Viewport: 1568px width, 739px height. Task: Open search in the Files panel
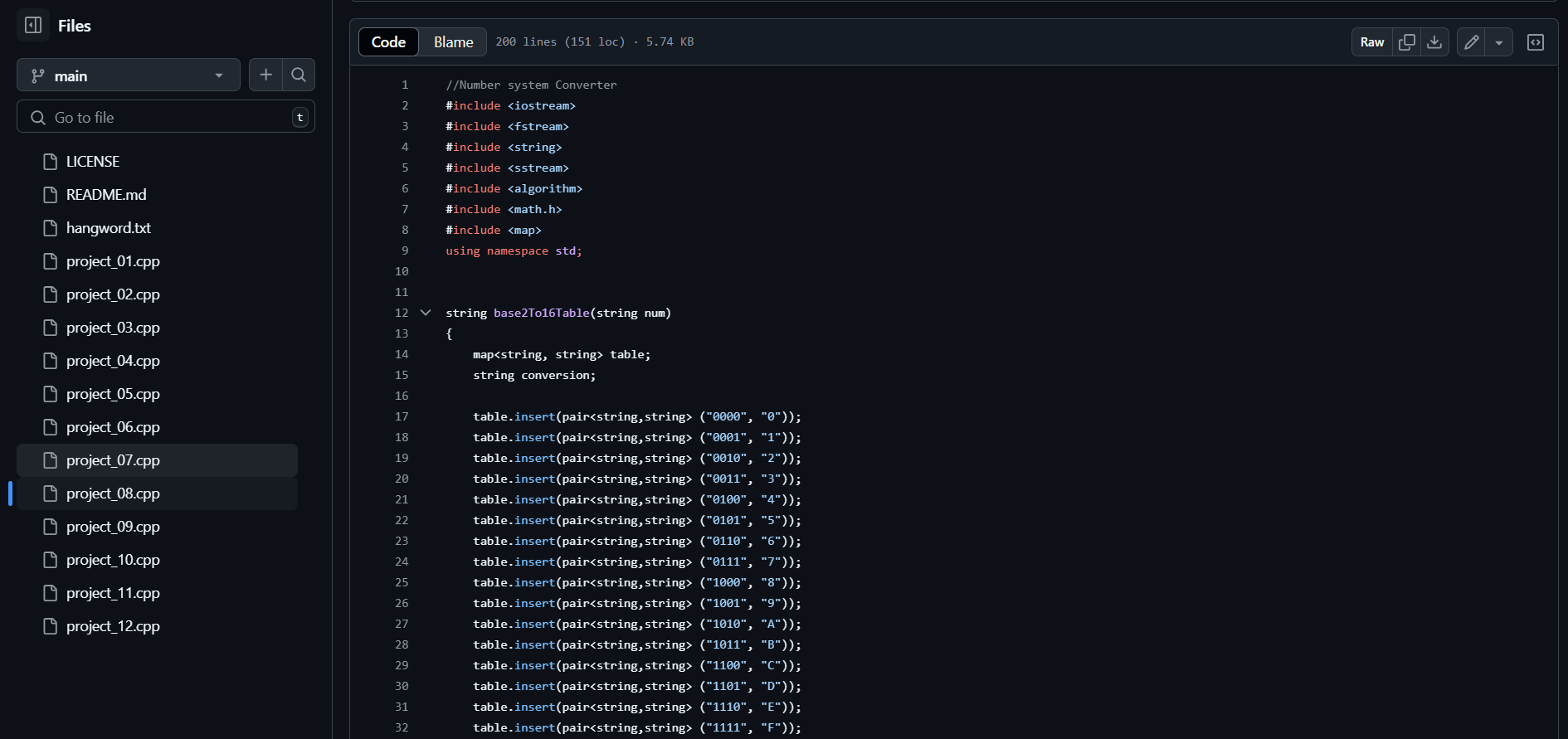pyautogui.click(x=299, y=75)
